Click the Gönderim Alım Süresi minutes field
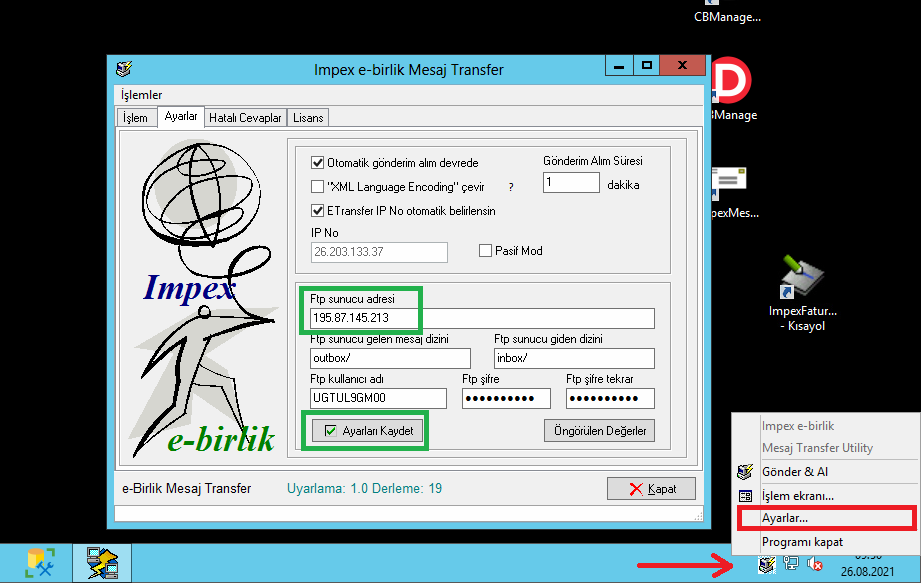The image size is (922, 583). click(571, 182)
